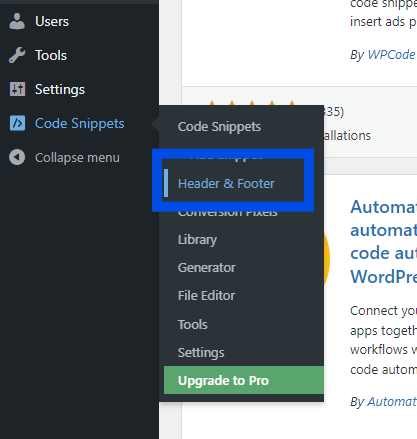The height and width of the screenshot is (439, 417).
Task: Click Collapse menu label
Action: [77, 158]
